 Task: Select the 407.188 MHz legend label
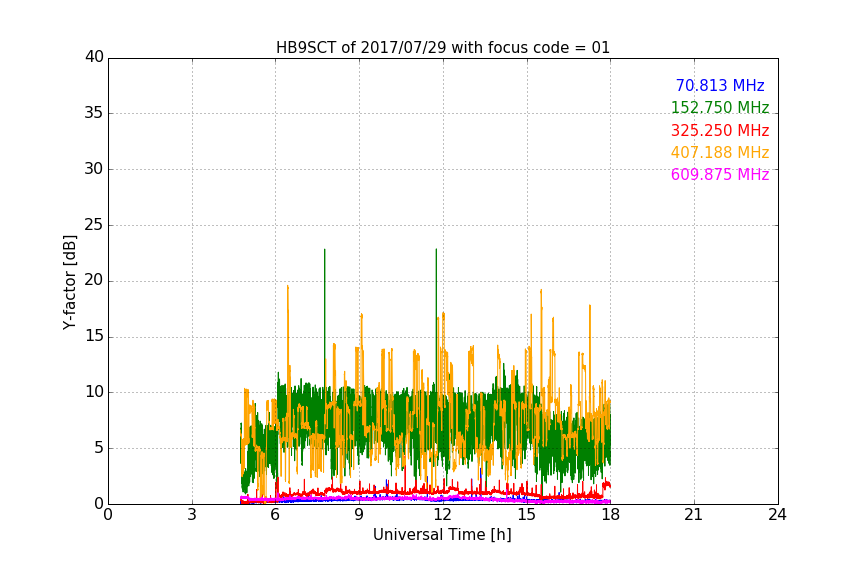click(x=720, y=152)
